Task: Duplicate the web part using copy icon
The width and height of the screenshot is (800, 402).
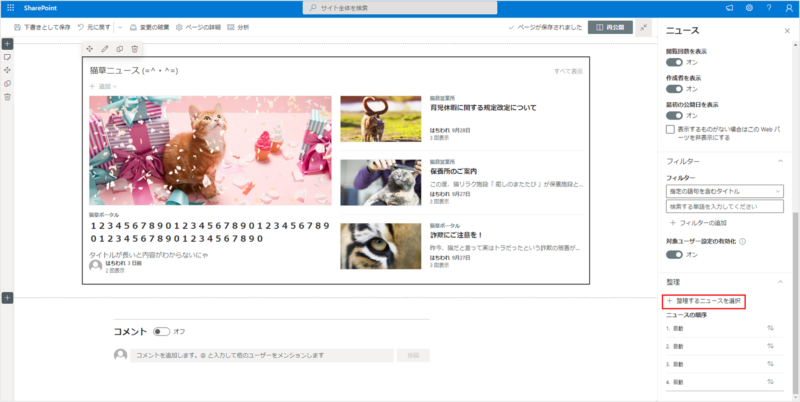Action: pyautogui.click(x=120, y=48)
